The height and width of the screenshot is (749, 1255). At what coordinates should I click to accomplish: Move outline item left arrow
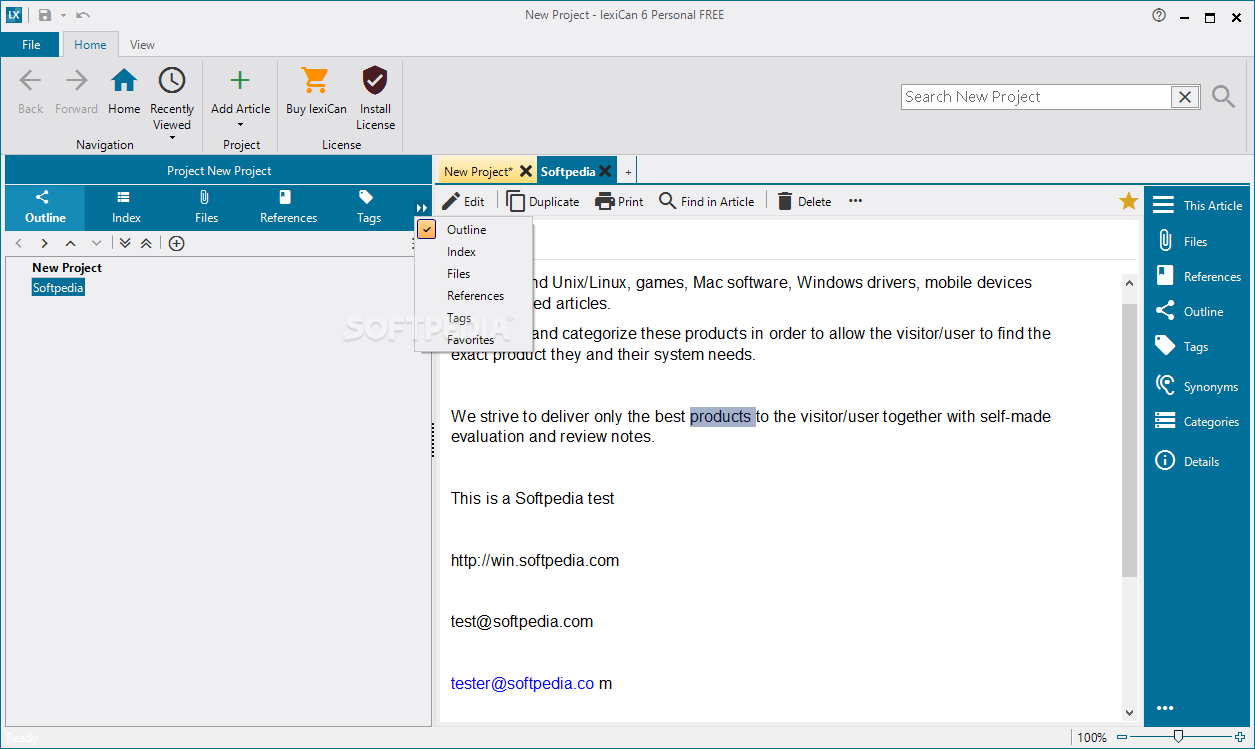tap(18, 243)
